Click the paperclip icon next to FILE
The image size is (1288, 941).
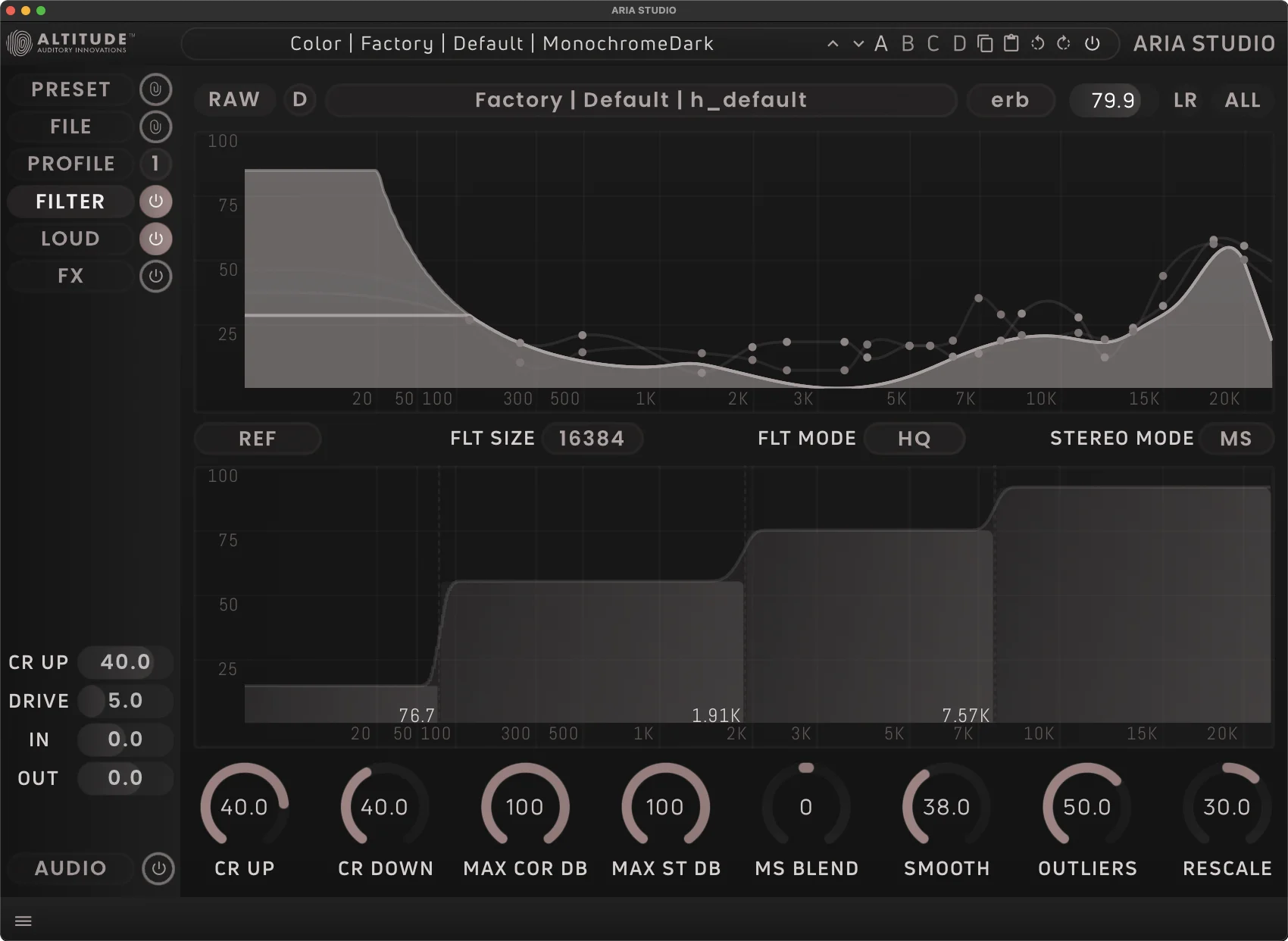[x=156, y=127]
